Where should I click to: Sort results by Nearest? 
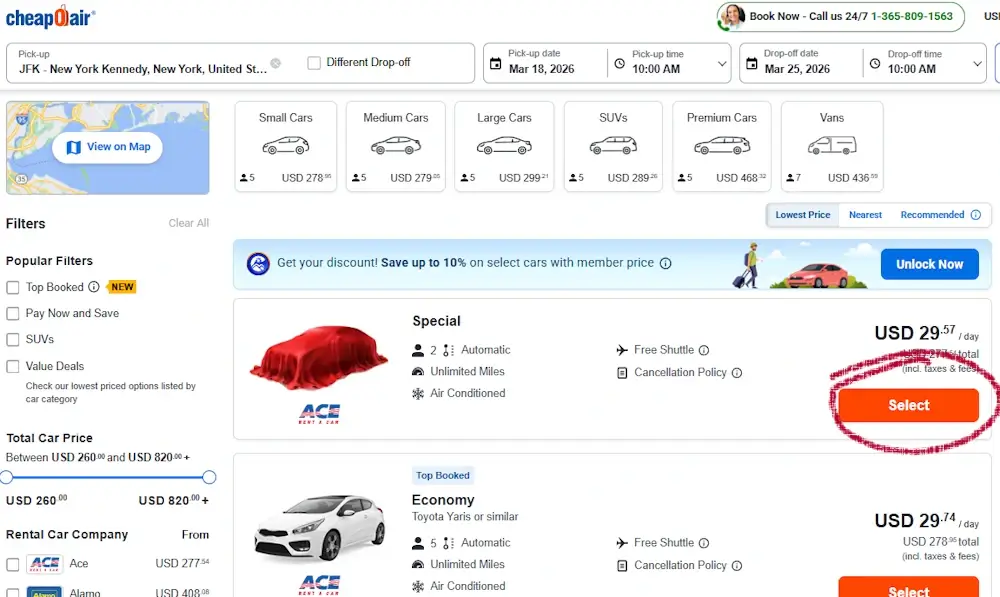pyautogui.click(x=865, y=215)
